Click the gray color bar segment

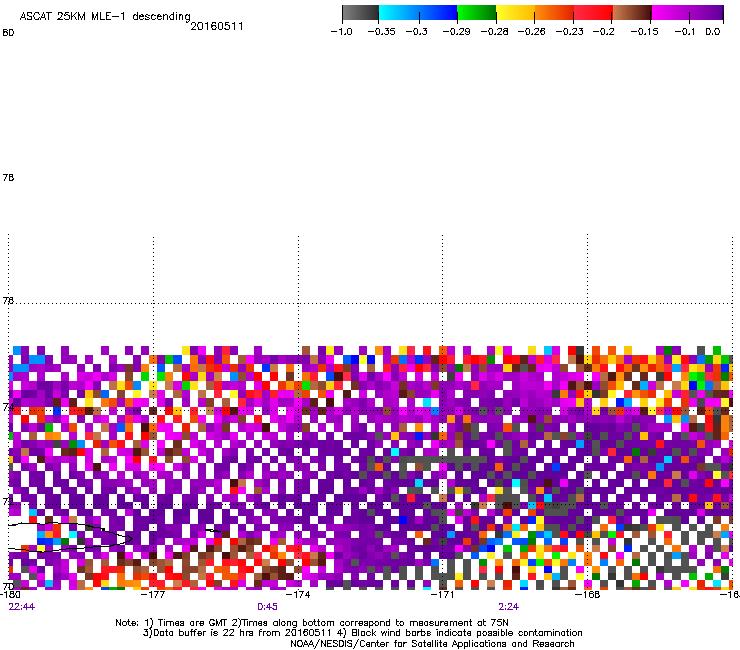[361, 12]
